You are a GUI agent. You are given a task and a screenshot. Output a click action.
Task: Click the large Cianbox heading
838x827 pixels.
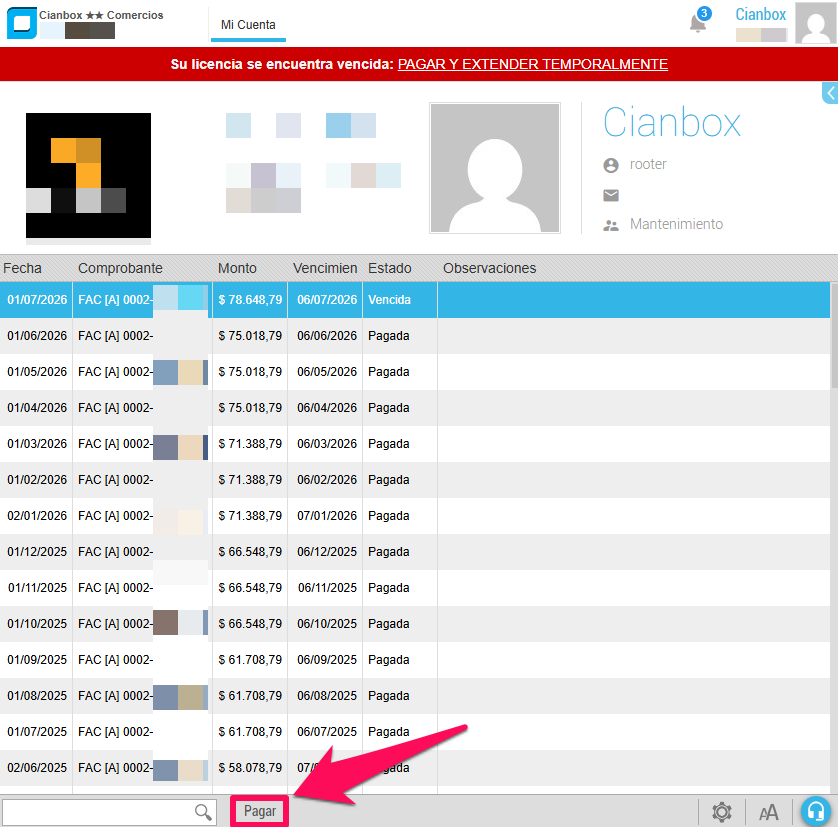pos(672,122)
